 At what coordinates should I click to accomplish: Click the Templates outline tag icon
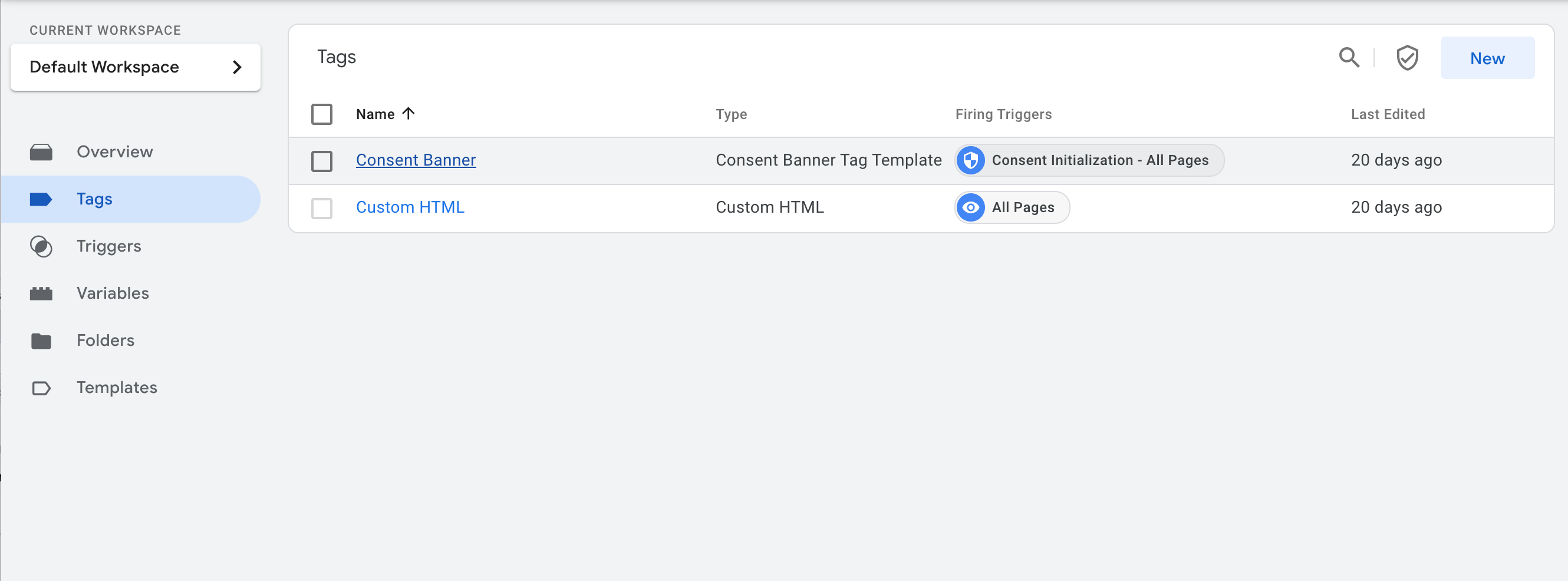41,388
